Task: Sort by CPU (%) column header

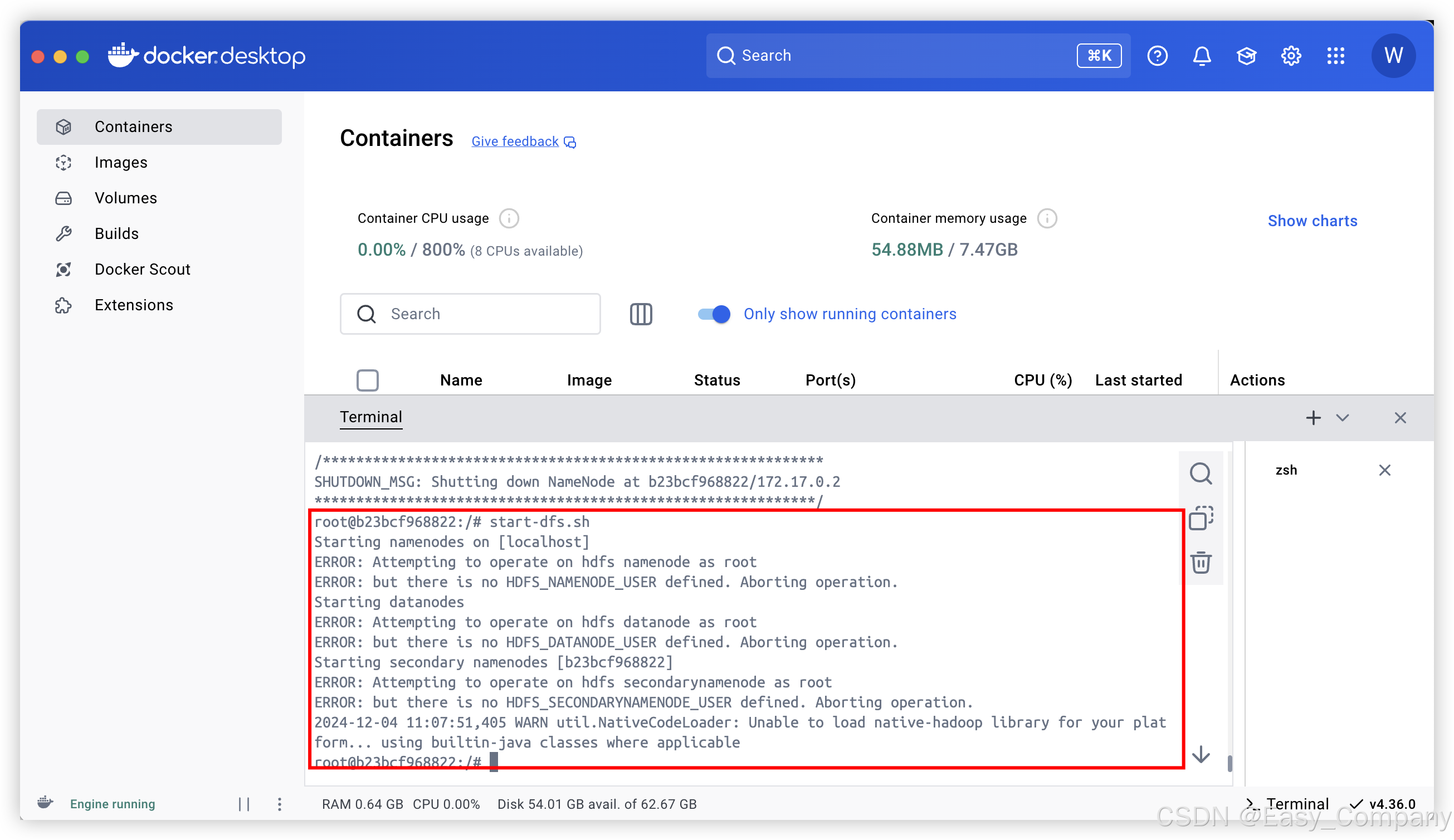Action: click(x=1043, y=380)
